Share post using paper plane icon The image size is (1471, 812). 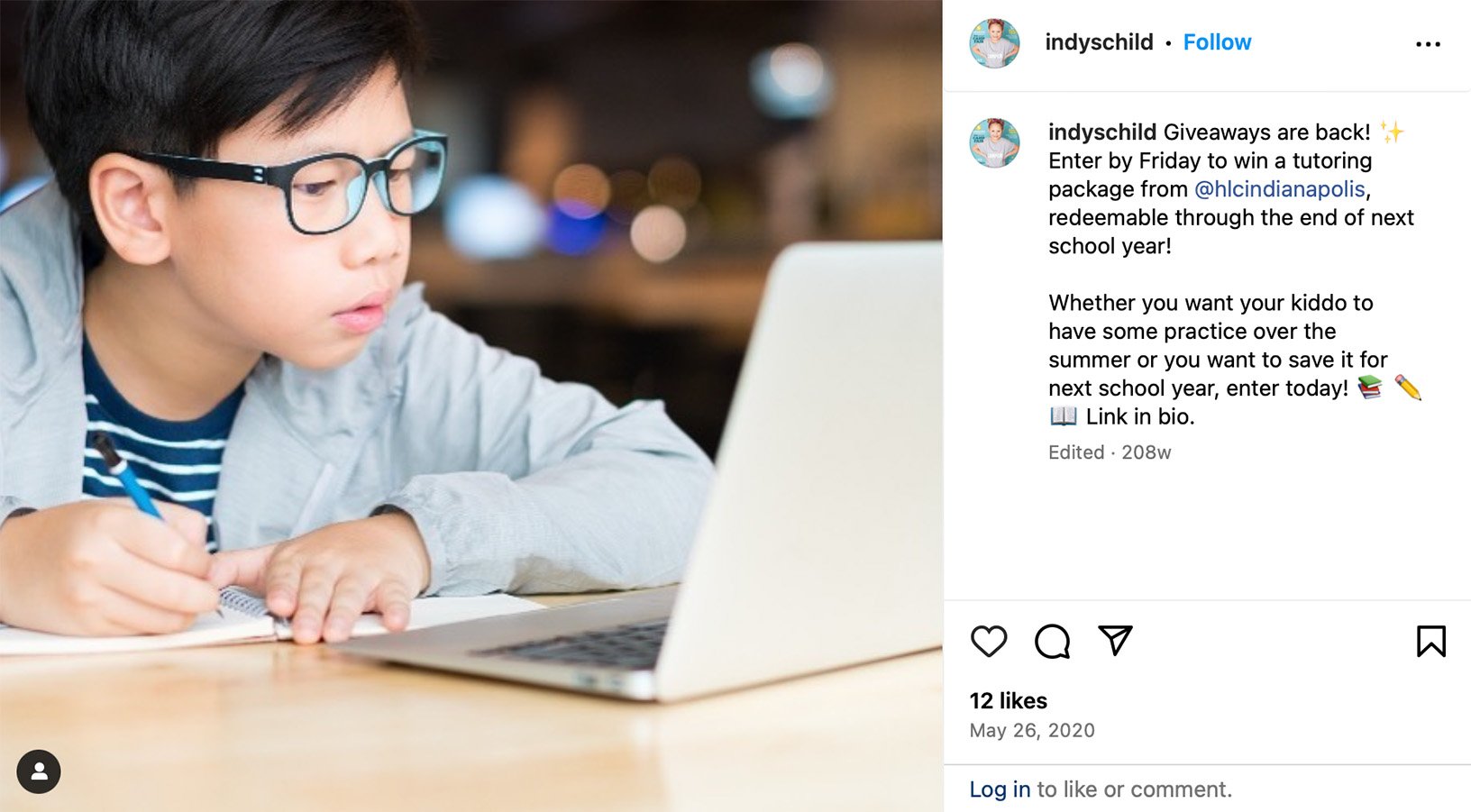(1115, 641)
